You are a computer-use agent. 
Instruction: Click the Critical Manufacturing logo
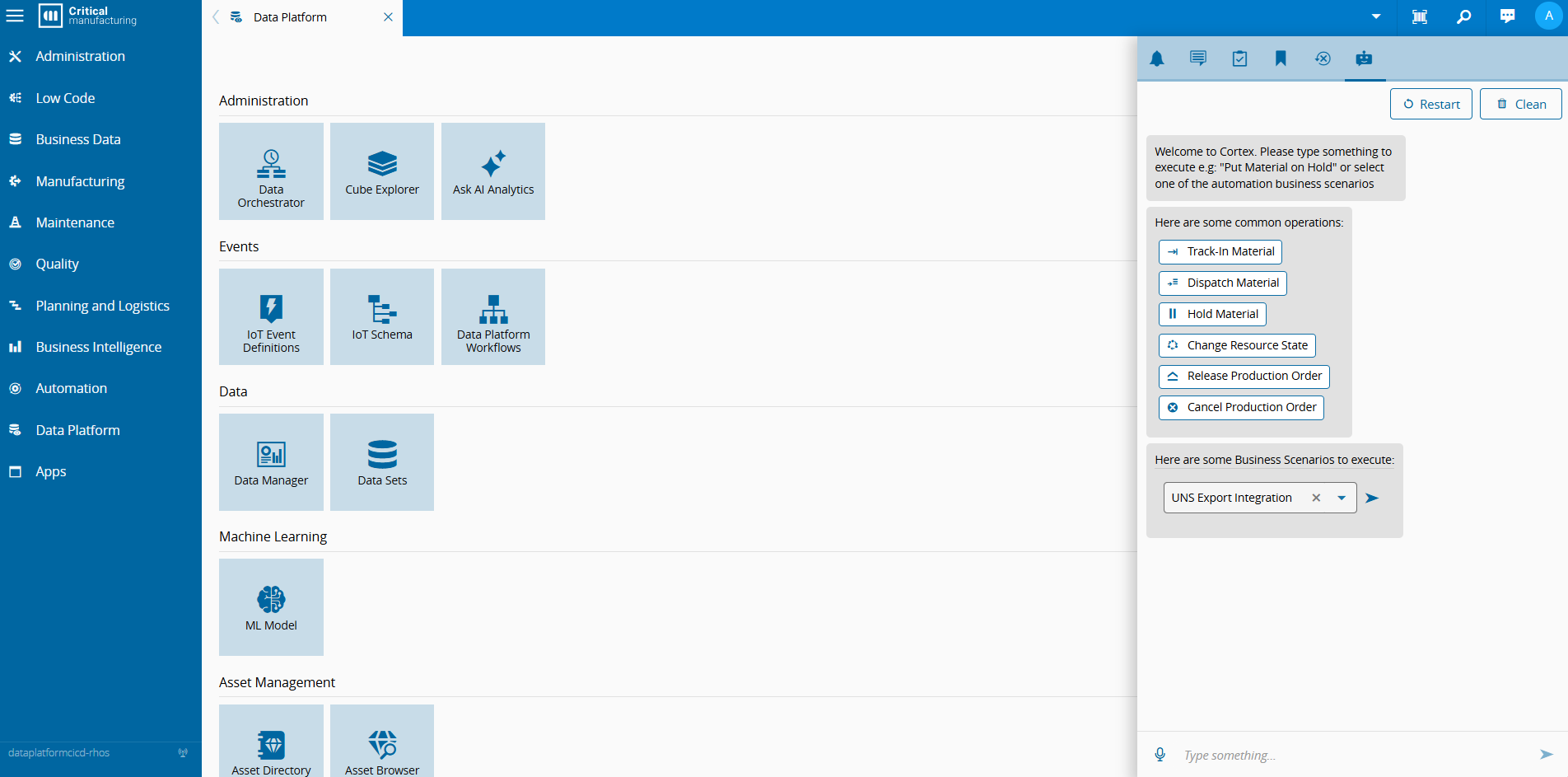point(88,16)
